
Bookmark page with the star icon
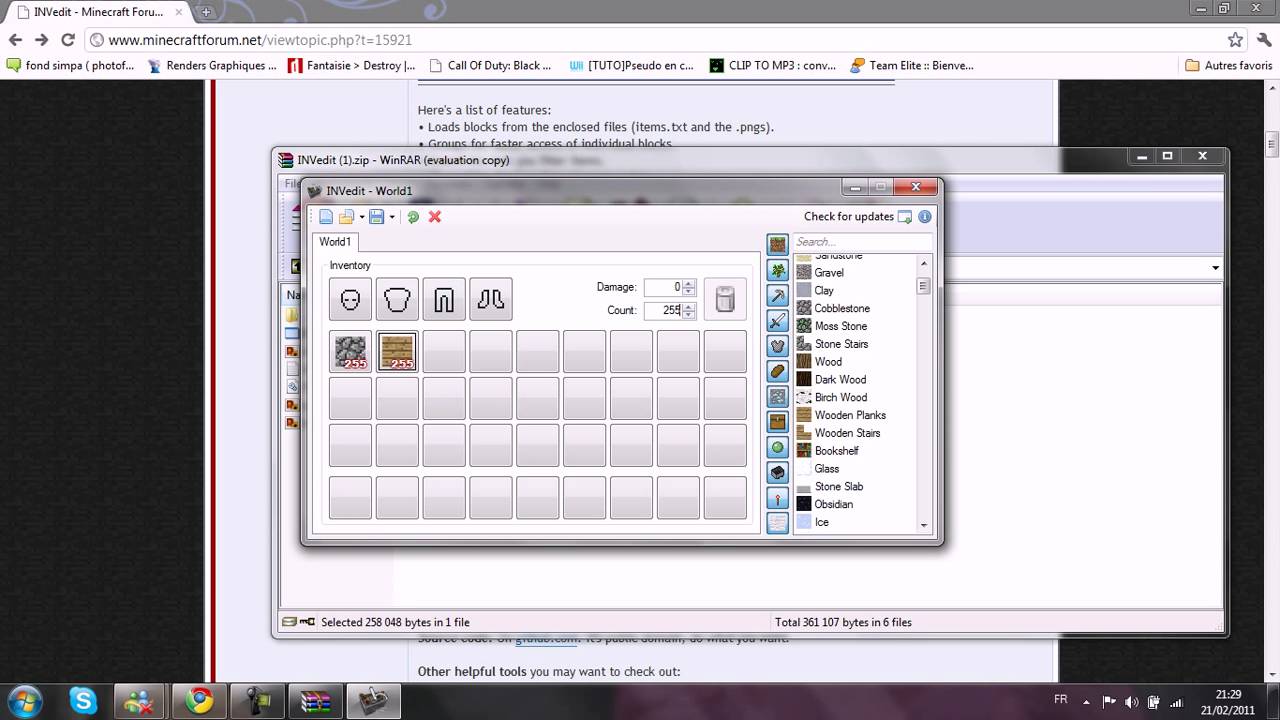1235,40
